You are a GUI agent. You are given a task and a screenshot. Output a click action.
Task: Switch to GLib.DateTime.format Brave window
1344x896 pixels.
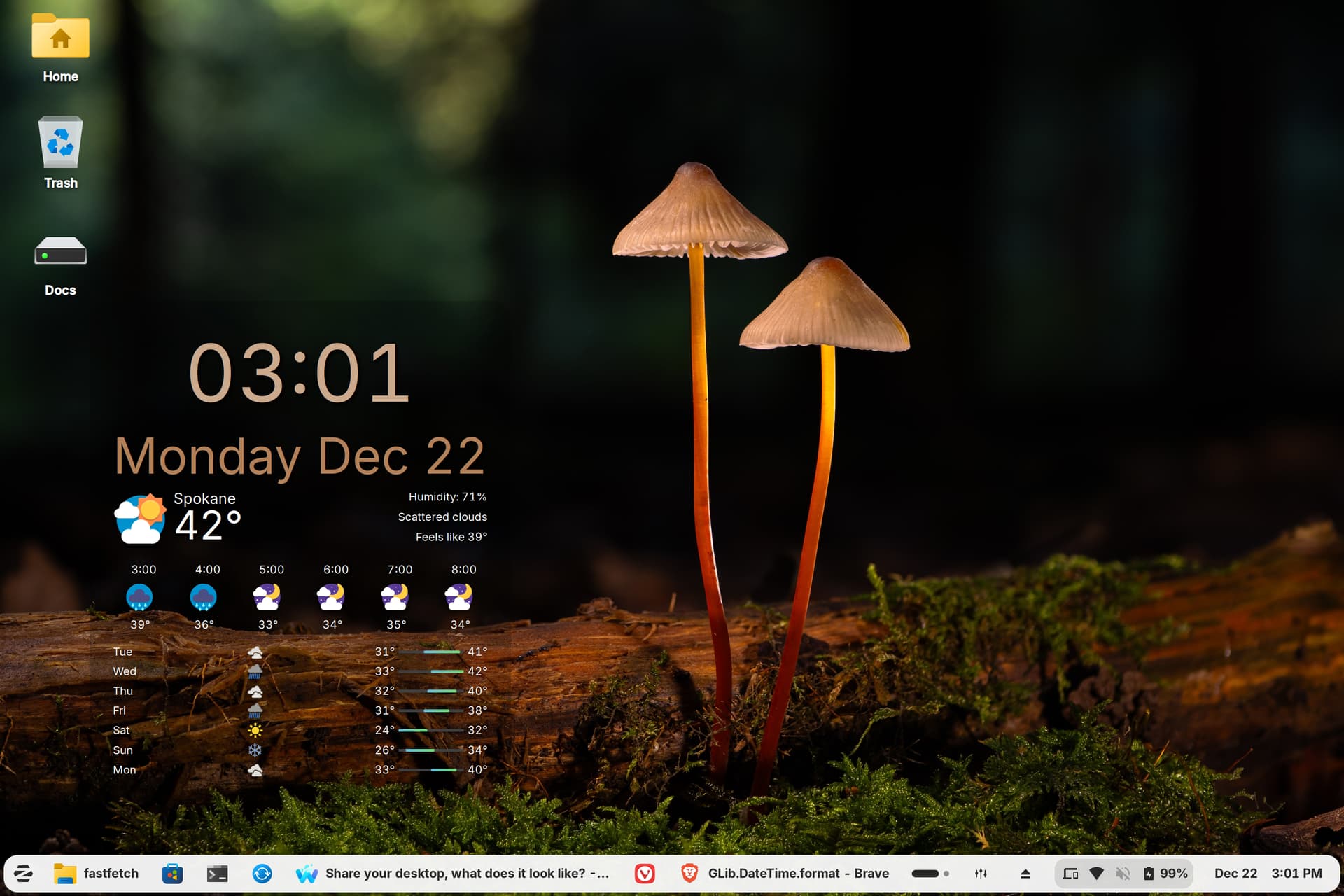785,873
